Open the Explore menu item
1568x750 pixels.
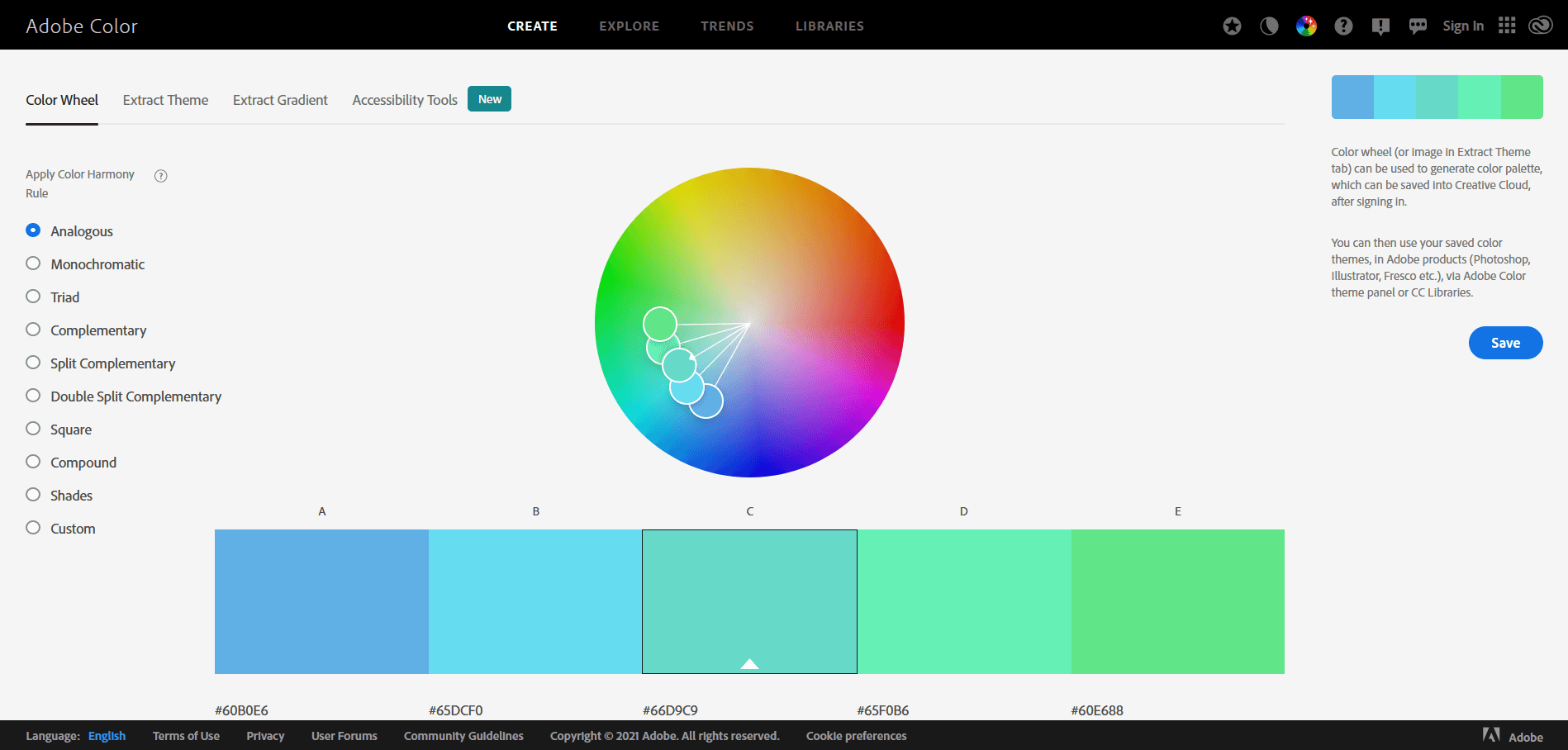(x=629, y=26)
